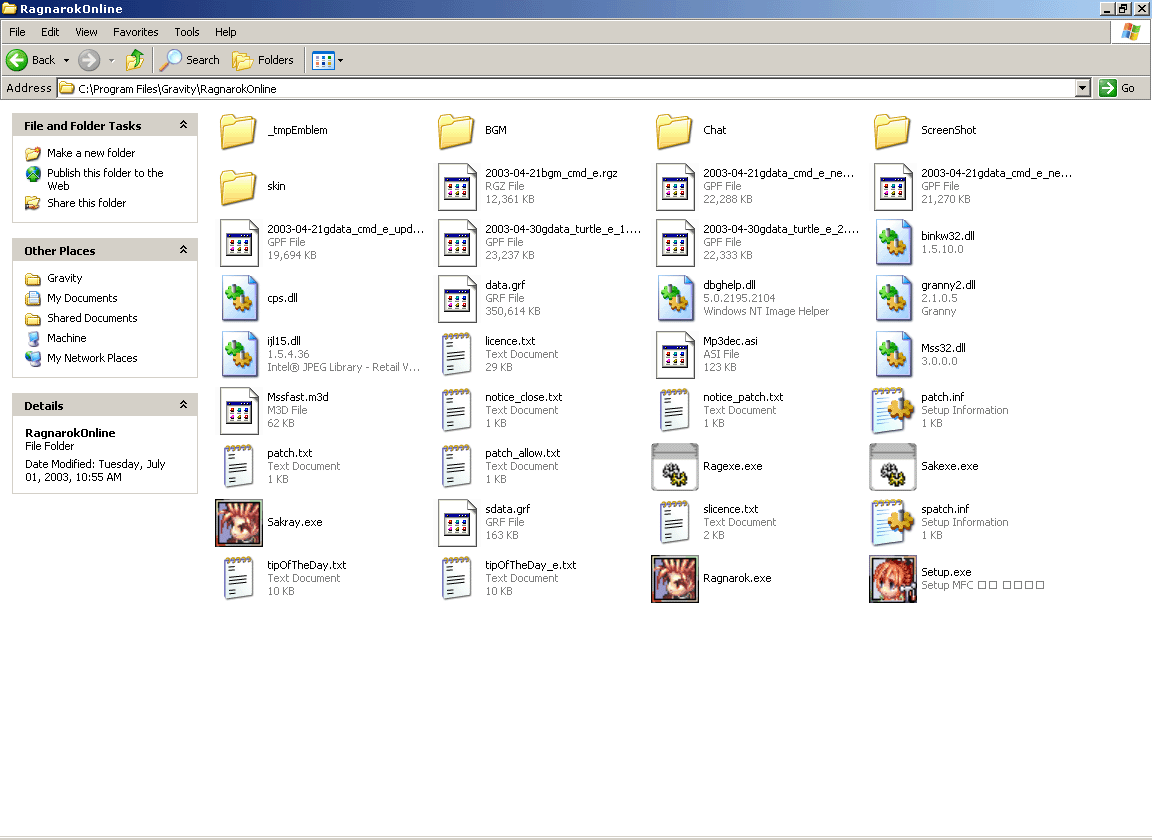Open the BGM folder icon
The width and height of the screenshot is (1152, 840).
[x=456, y=131]
